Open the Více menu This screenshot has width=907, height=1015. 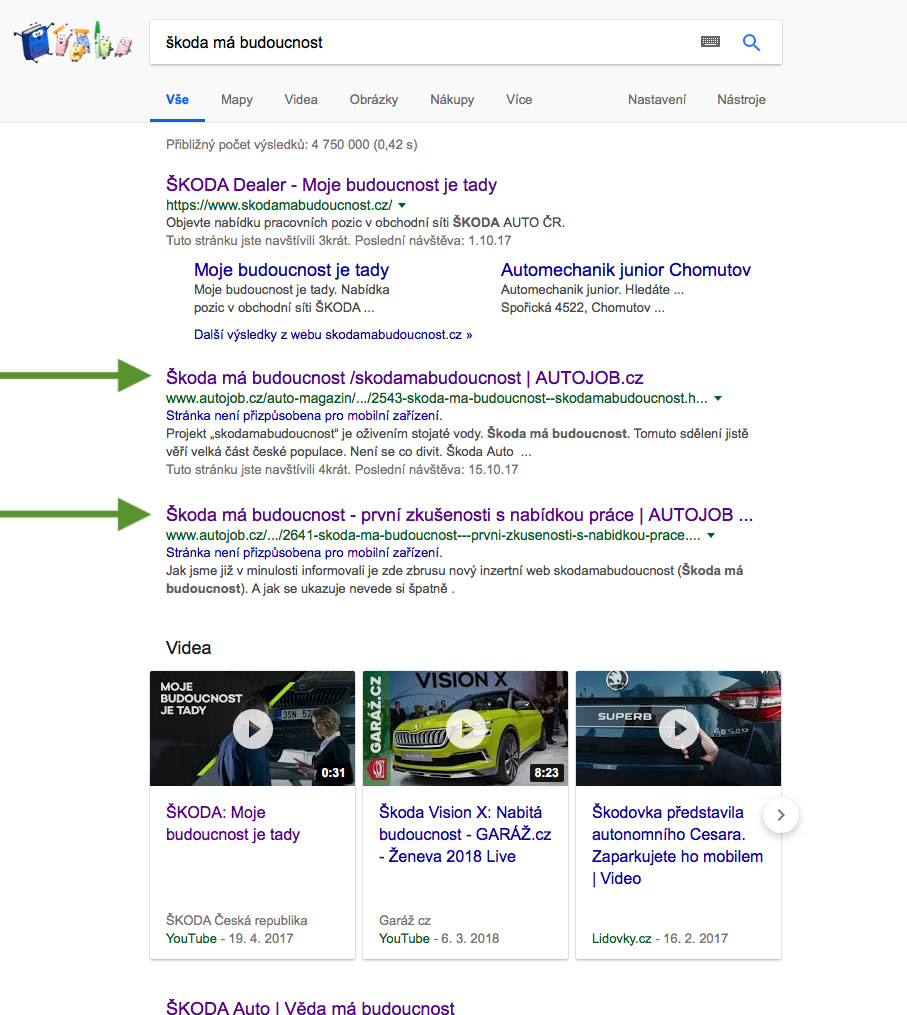pyautogui.click(x=519, y=100)
